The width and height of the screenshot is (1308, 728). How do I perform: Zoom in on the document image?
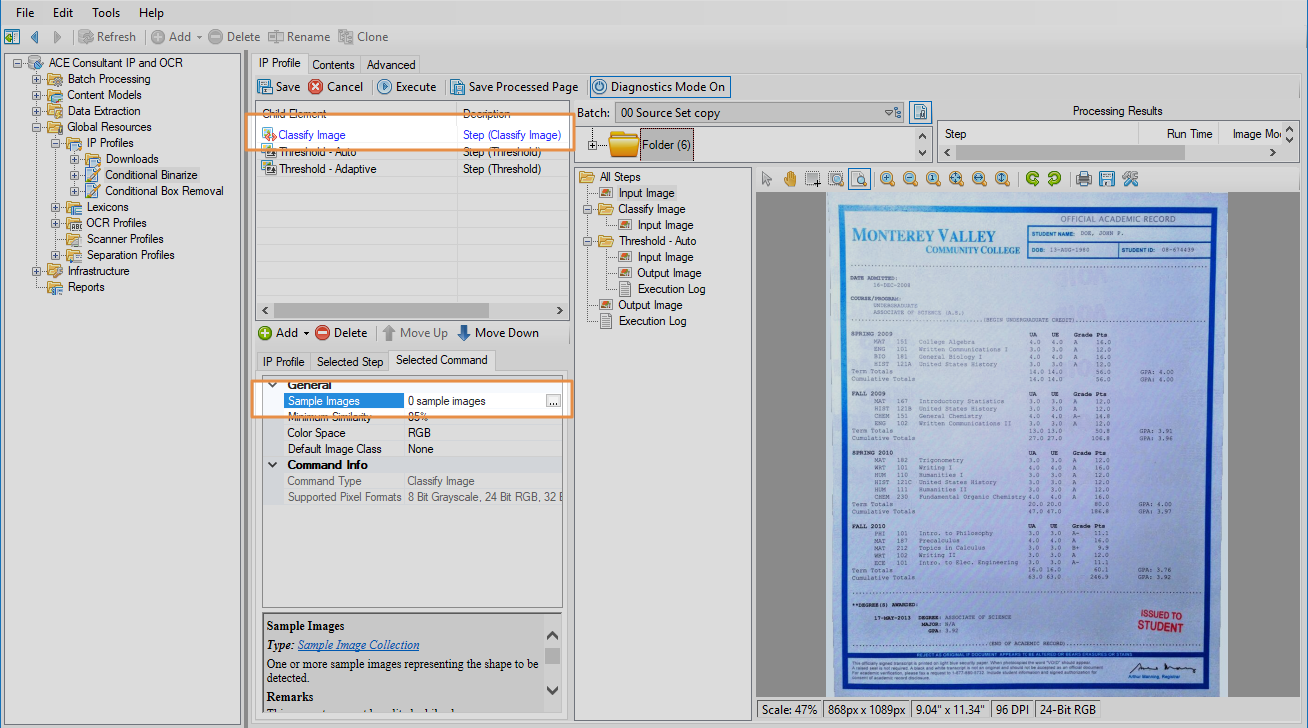[x=887, y=179]
